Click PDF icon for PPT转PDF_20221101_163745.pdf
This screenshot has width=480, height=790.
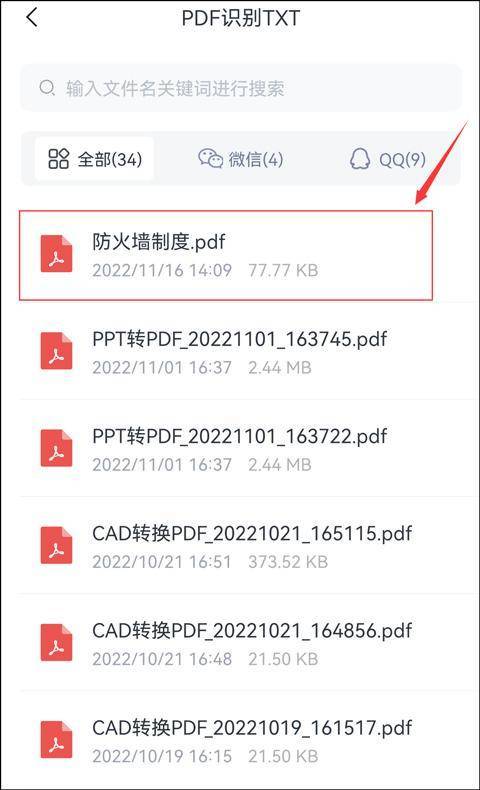click(56, 351)
